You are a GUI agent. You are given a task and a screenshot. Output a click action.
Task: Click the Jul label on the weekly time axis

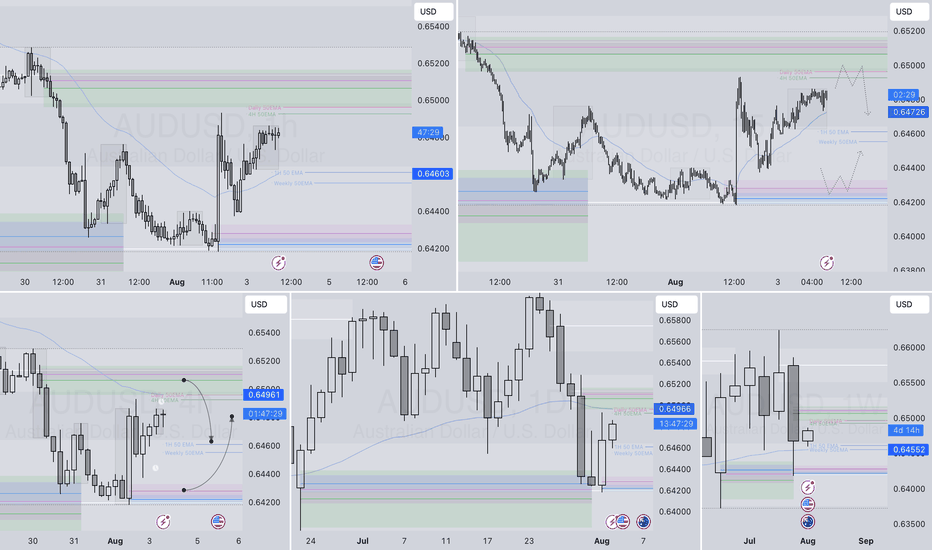[x=749, y=540]
